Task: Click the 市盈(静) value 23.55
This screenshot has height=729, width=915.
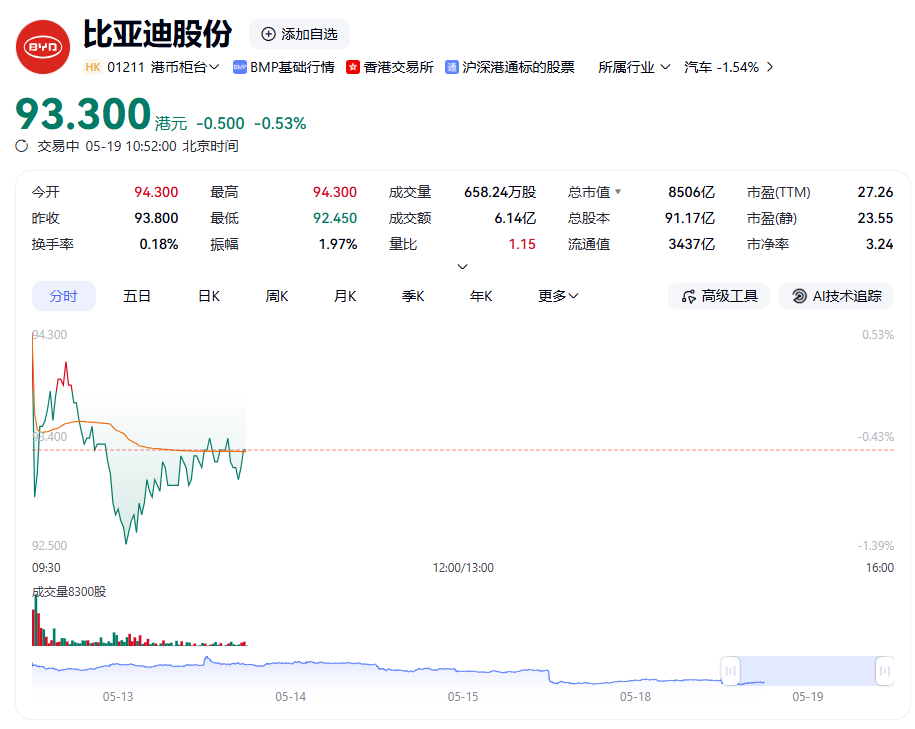Action: pyautogui.click(x=875, y=218)
